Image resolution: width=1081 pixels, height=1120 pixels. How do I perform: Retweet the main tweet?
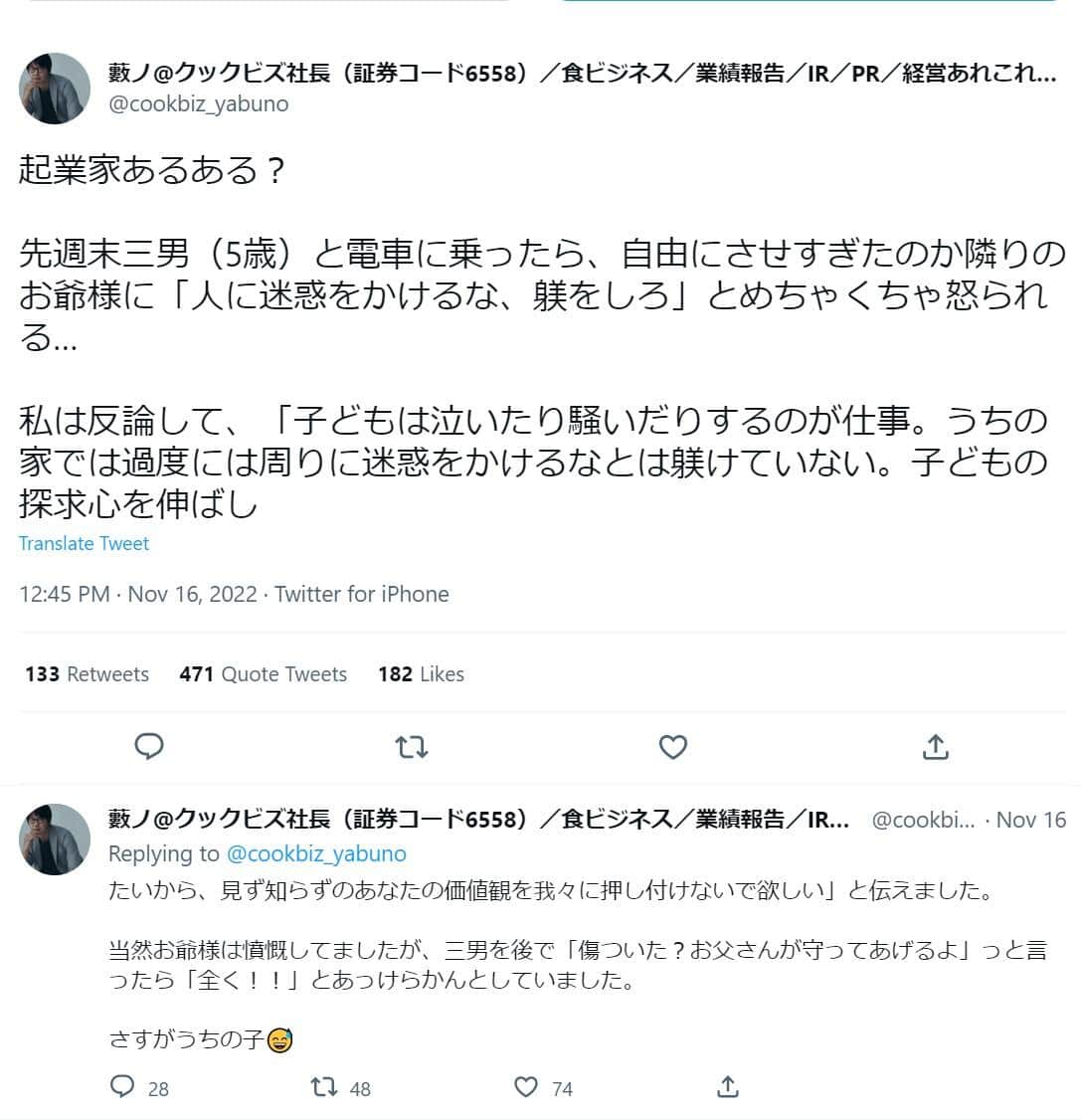coord(411,746)
